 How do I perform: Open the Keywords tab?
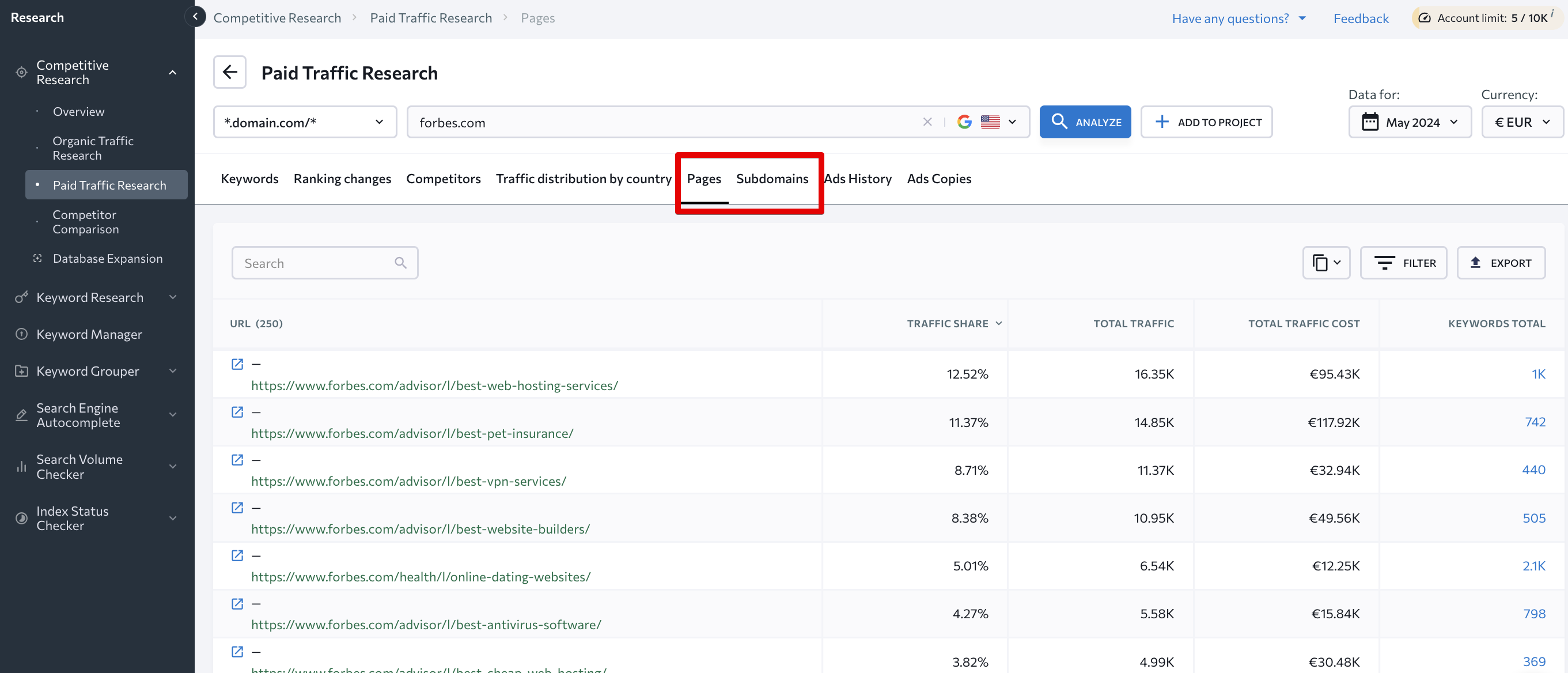(x=249, y=179)
